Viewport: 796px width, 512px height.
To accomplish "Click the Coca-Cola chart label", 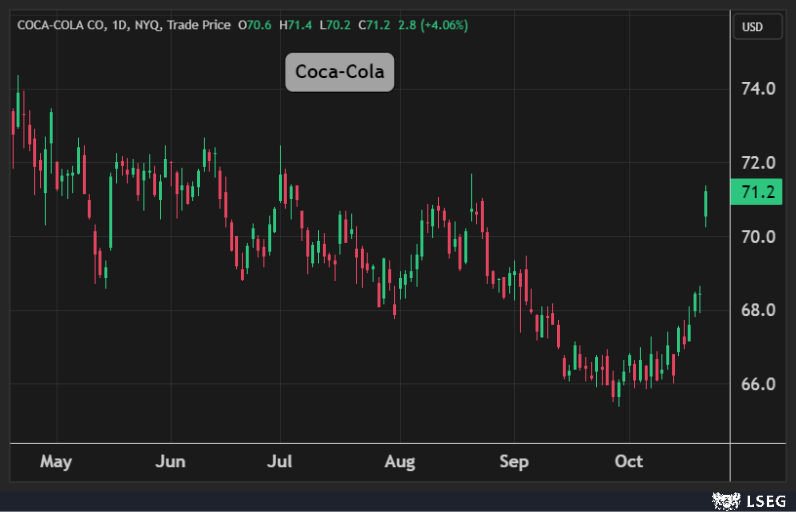I will 339,72.
